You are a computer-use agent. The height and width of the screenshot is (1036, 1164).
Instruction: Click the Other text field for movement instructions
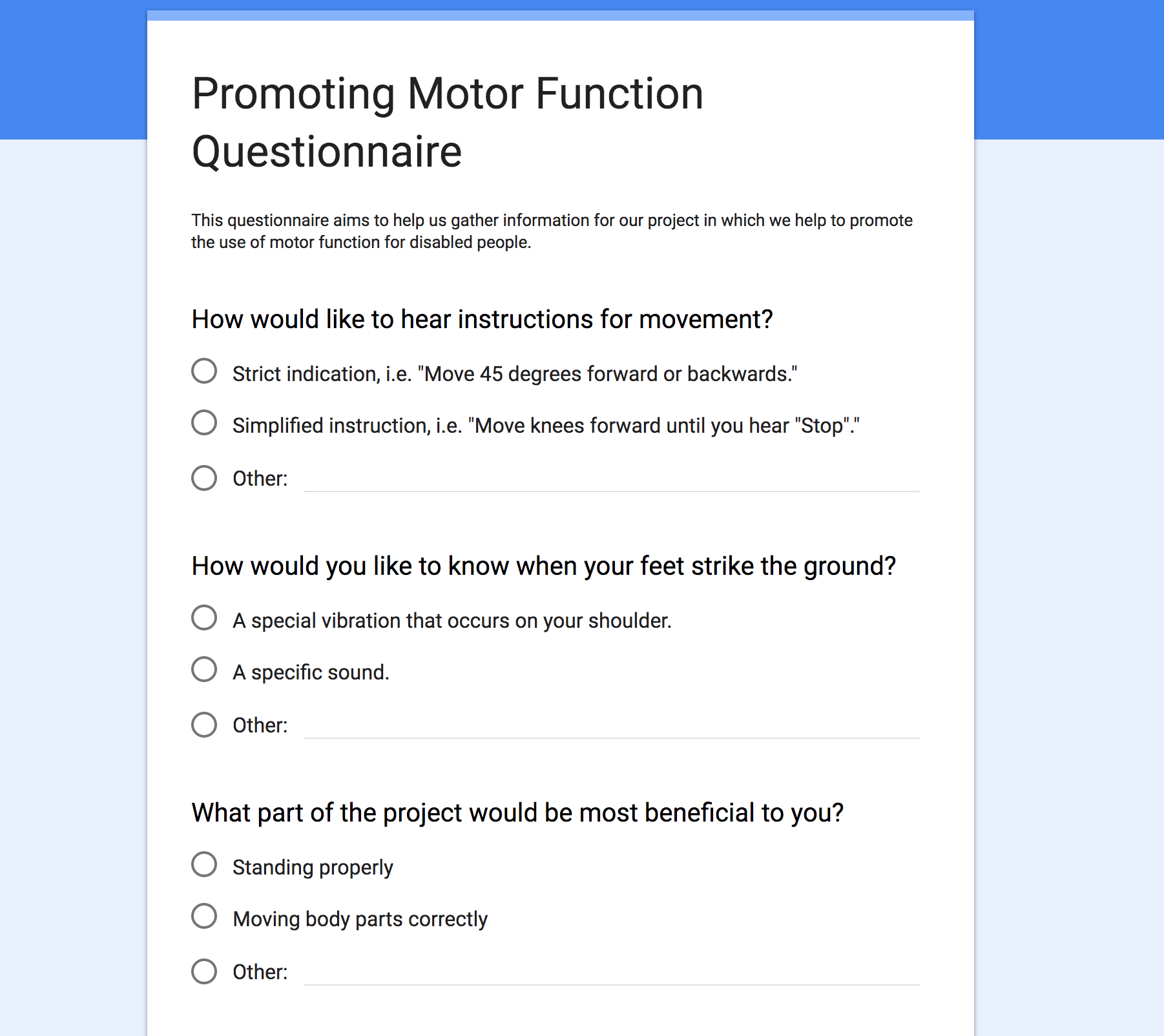click(x=611, y=479)
